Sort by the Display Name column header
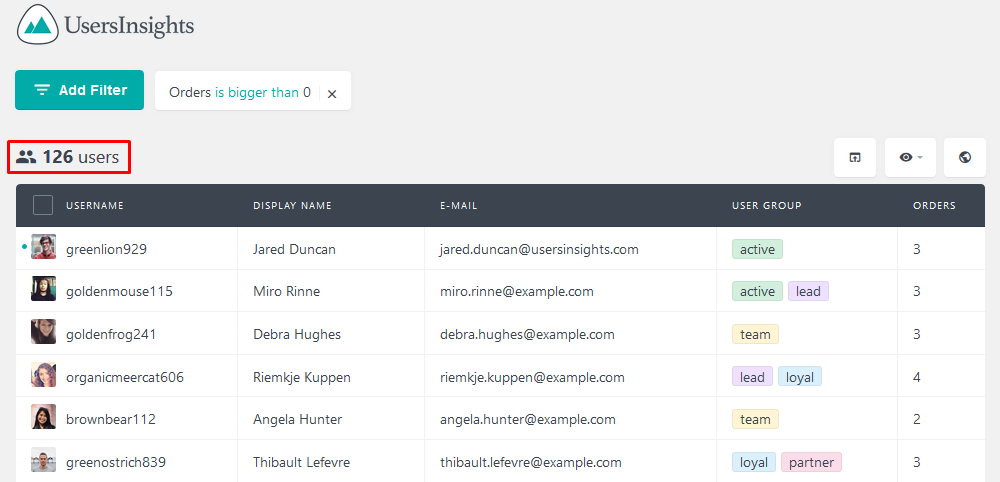 click(292, 206)
